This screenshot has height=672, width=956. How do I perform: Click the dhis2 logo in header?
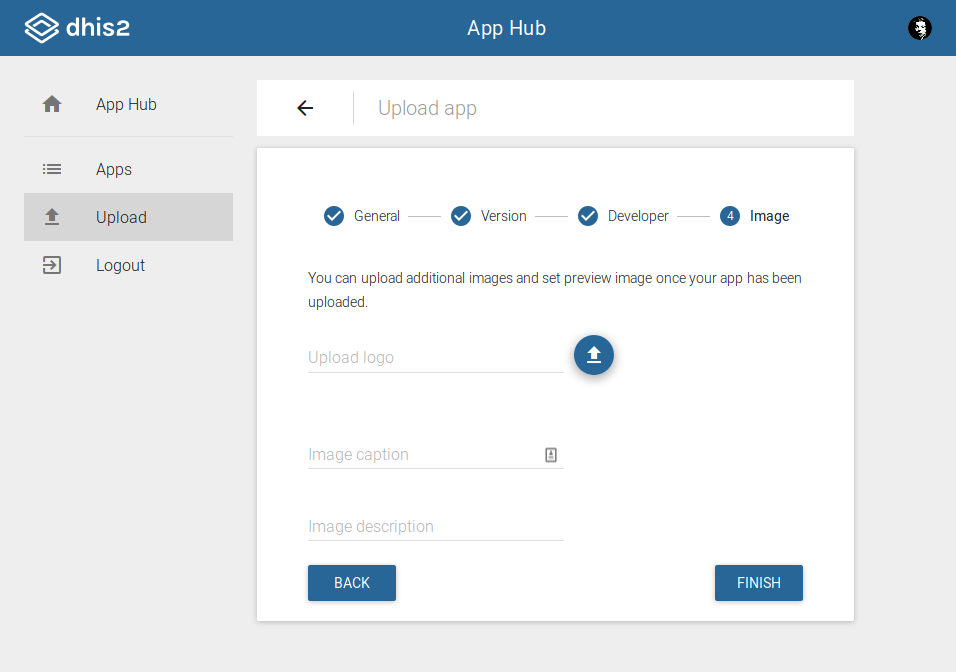77,28
